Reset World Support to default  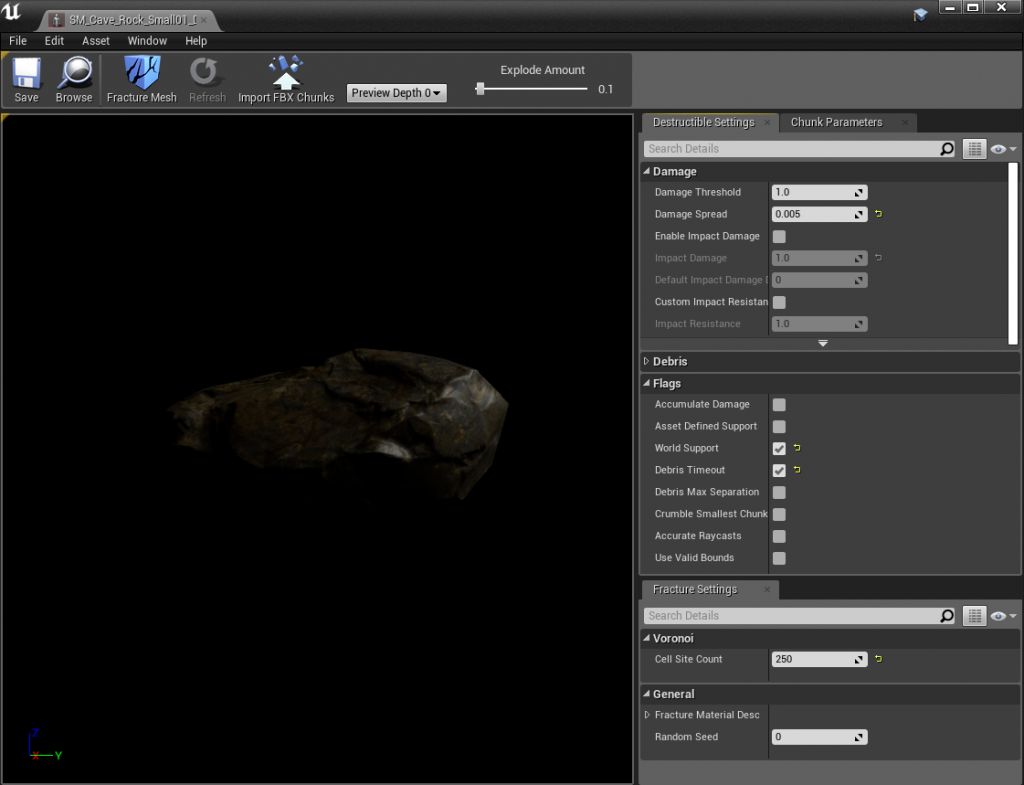pos(797,448)
